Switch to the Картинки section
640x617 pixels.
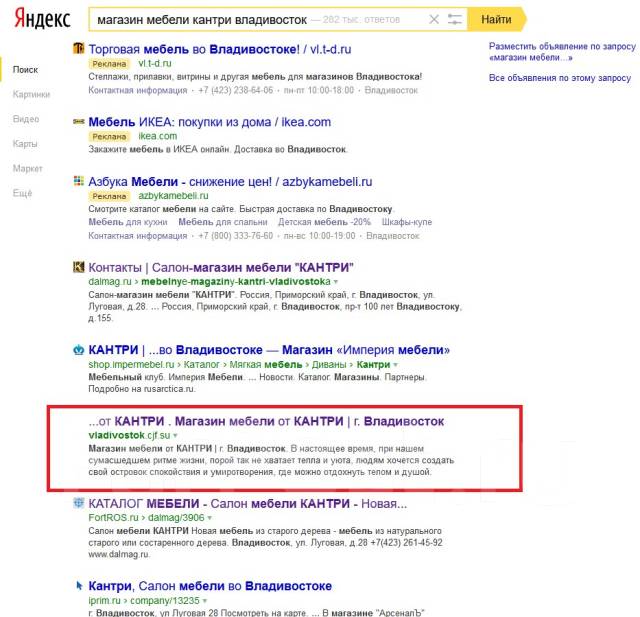tap(31, 94)
